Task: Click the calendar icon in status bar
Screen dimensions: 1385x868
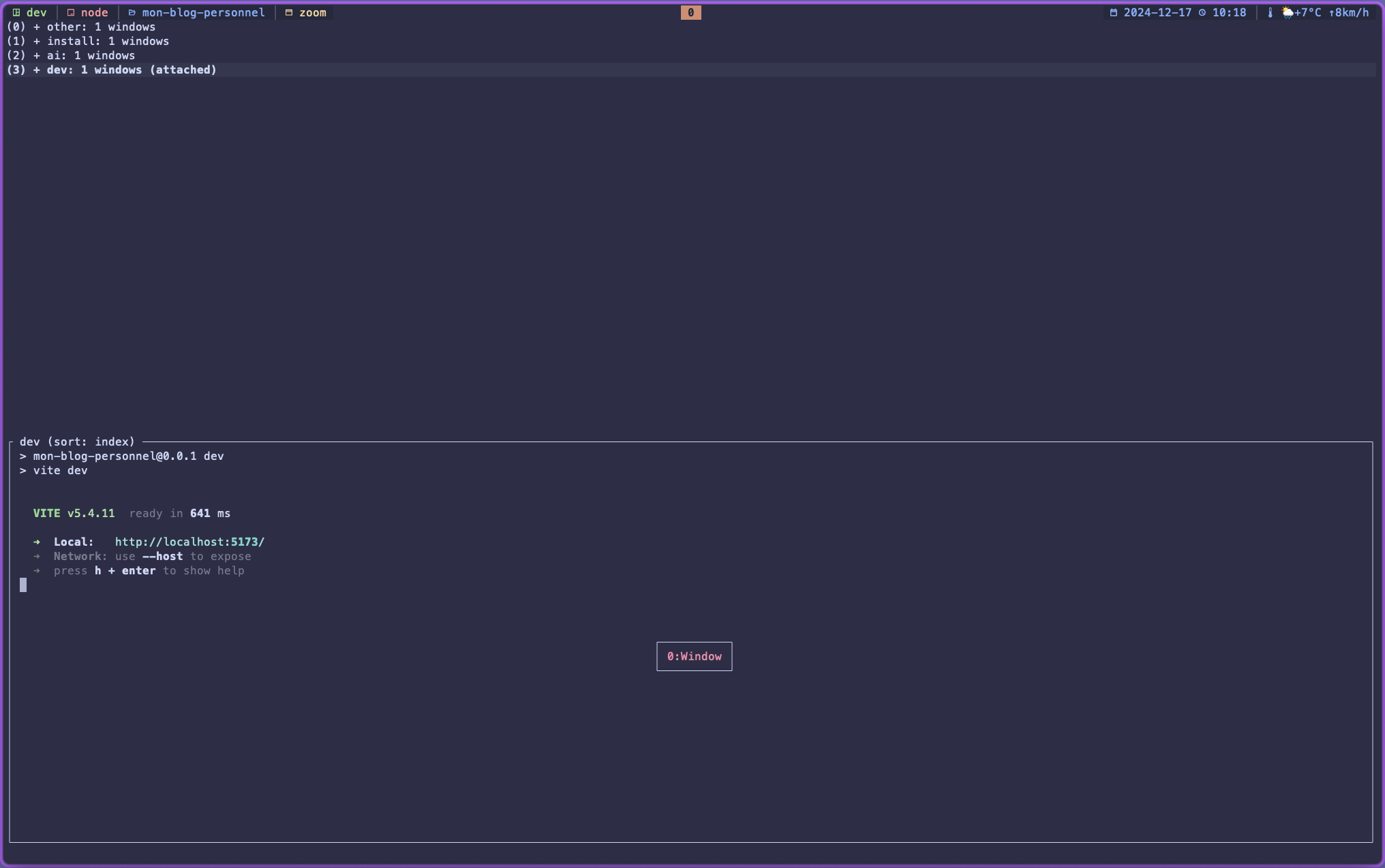Action: point(1114,12)
